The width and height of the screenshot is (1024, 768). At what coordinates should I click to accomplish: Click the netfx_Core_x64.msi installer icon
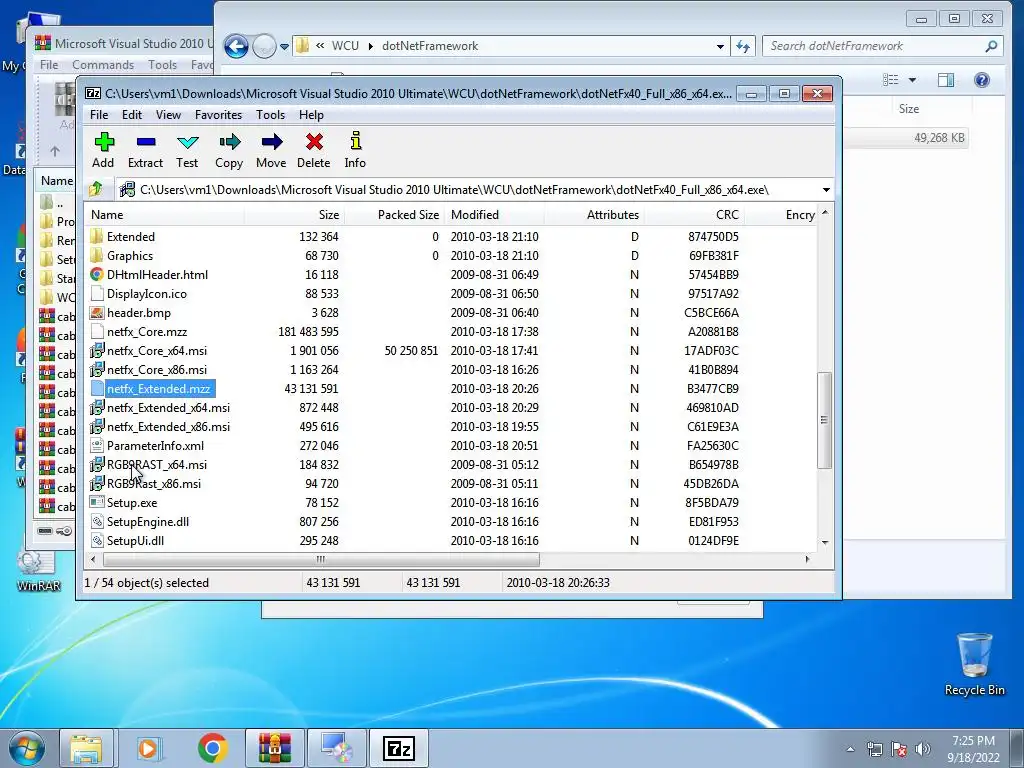(x=97, y=350)
